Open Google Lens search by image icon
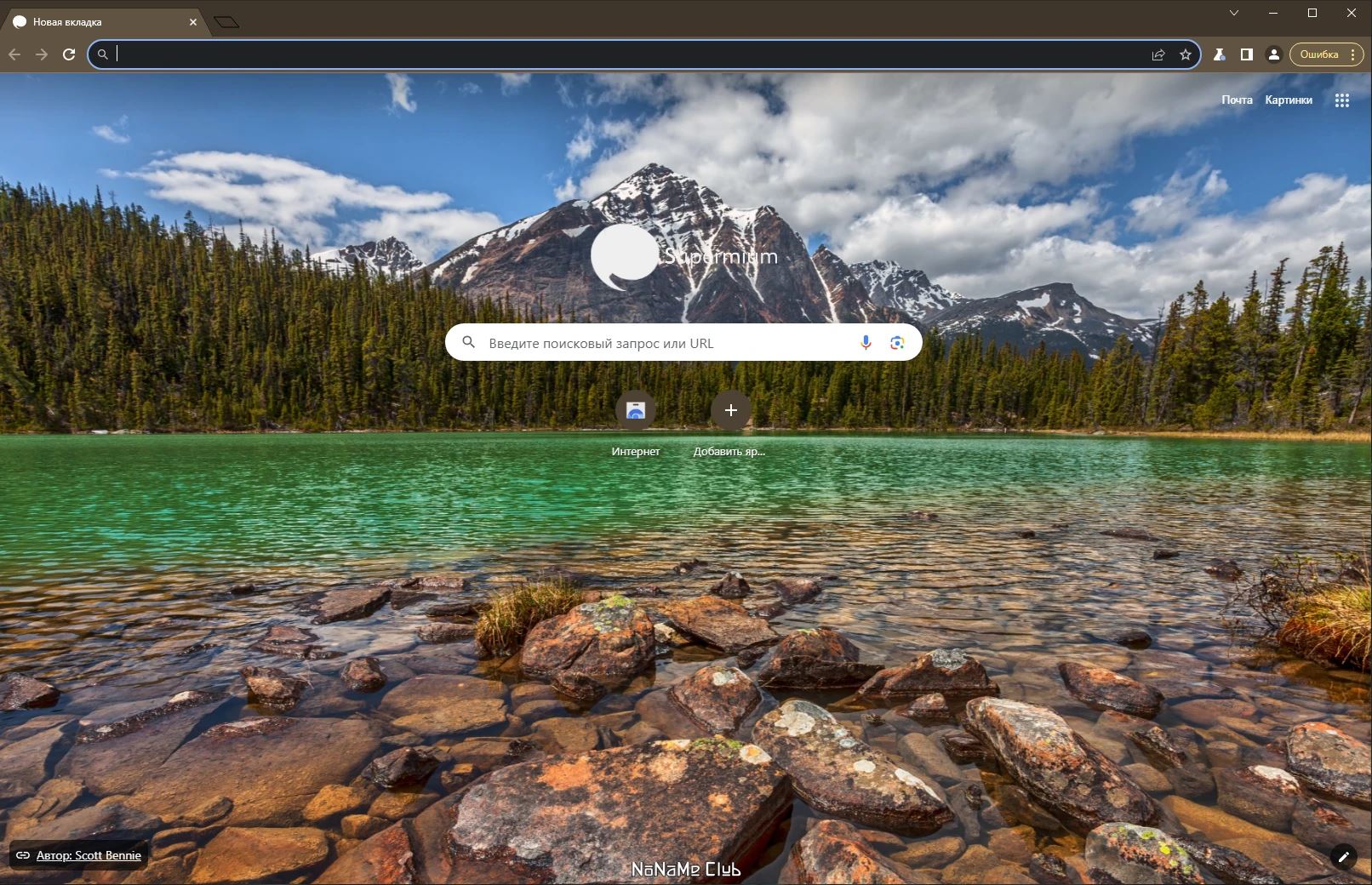 click(x=895, y=342)
